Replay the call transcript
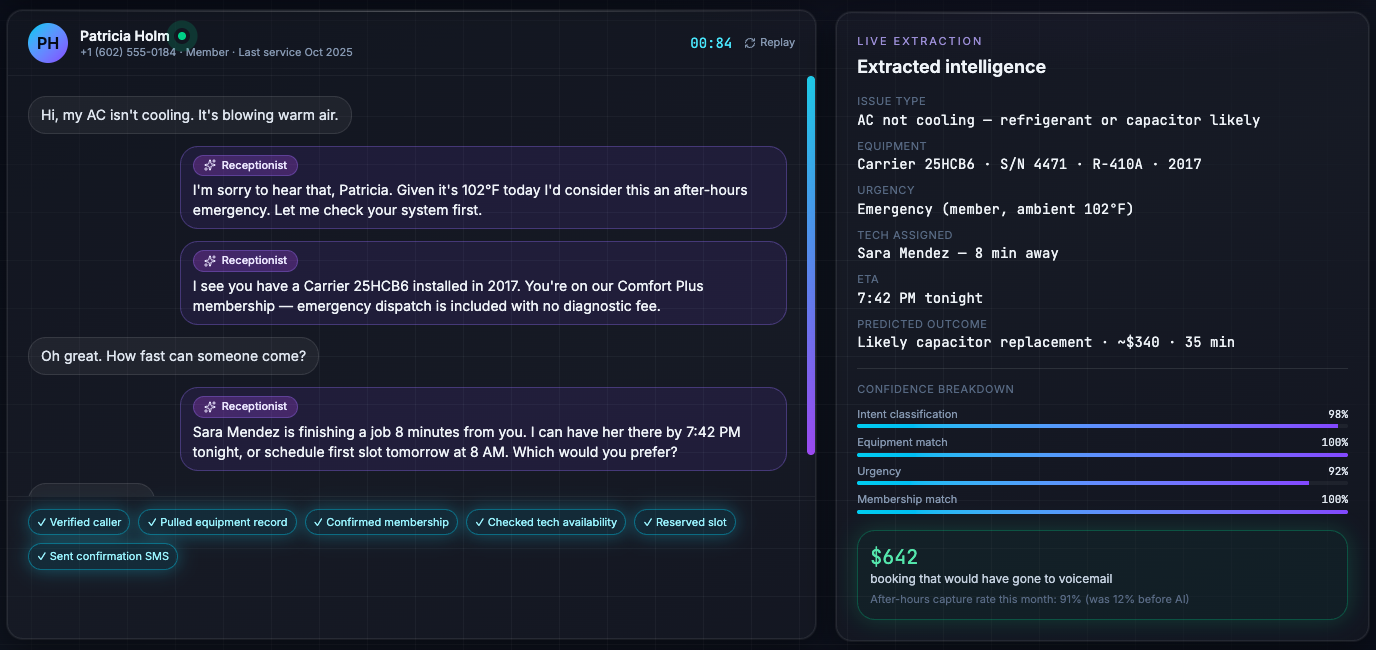 click(x=770, y=43)
